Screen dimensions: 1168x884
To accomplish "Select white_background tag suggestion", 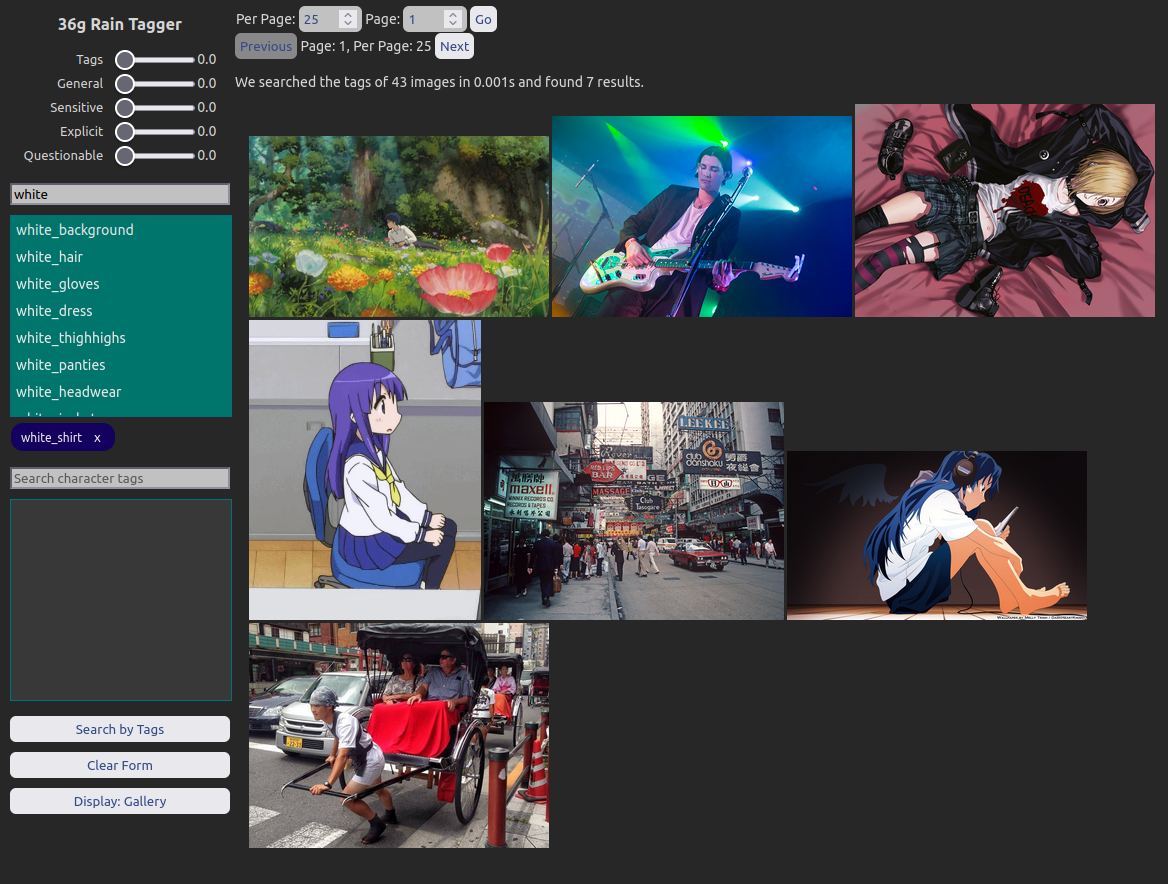I will click(121, 230).
